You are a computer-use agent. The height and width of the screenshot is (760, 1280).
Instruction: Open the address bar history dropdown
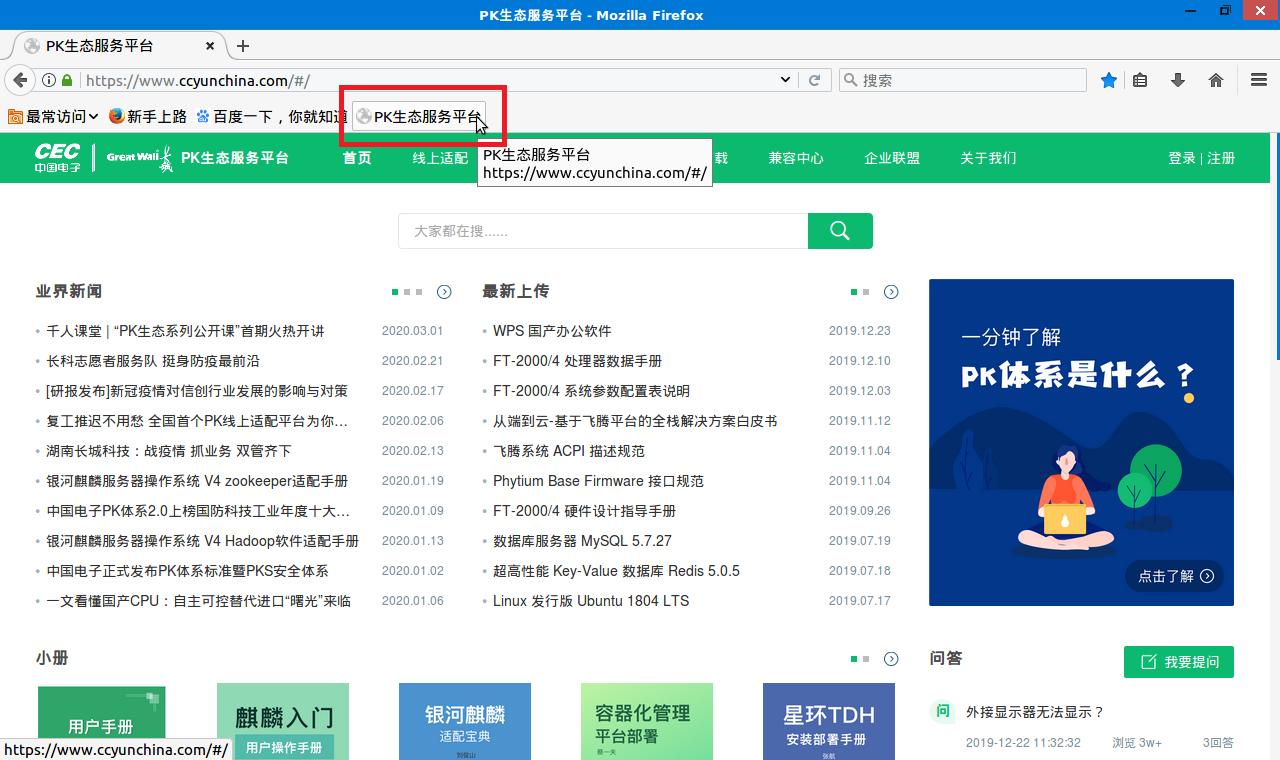(x=784, y=79)
